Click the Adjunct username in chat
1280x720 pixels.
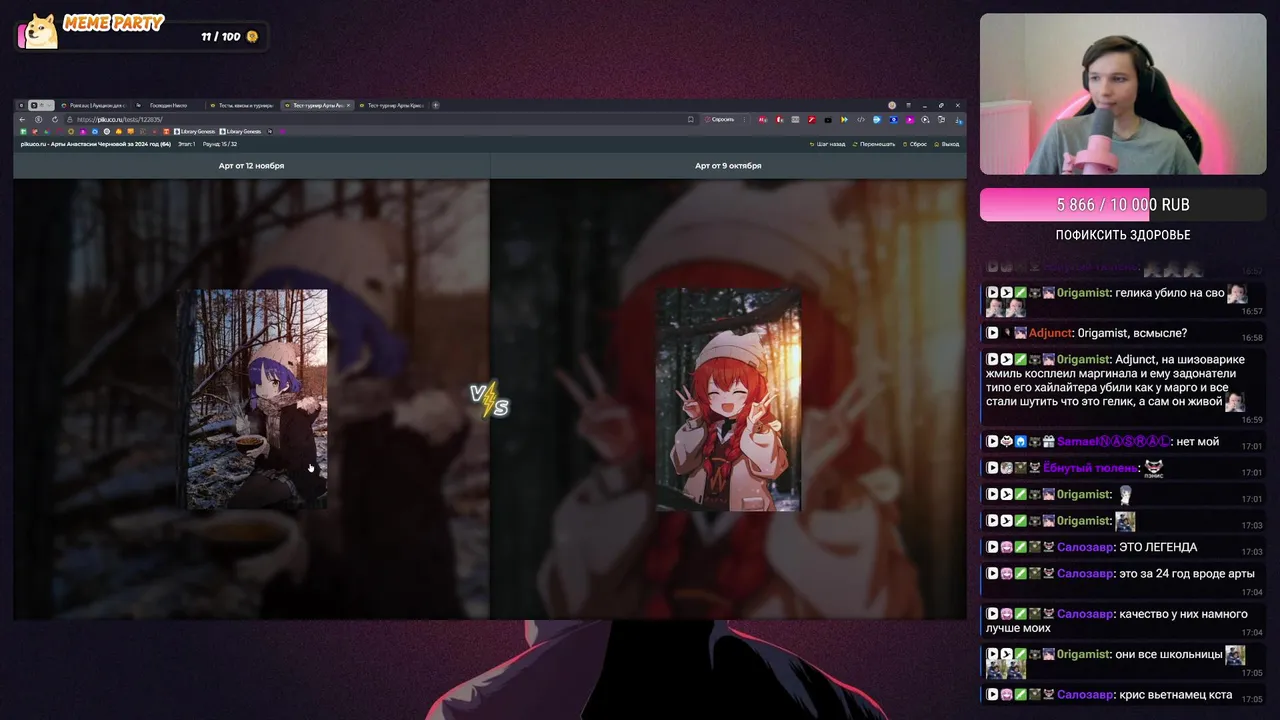[x=1051, y=333]
